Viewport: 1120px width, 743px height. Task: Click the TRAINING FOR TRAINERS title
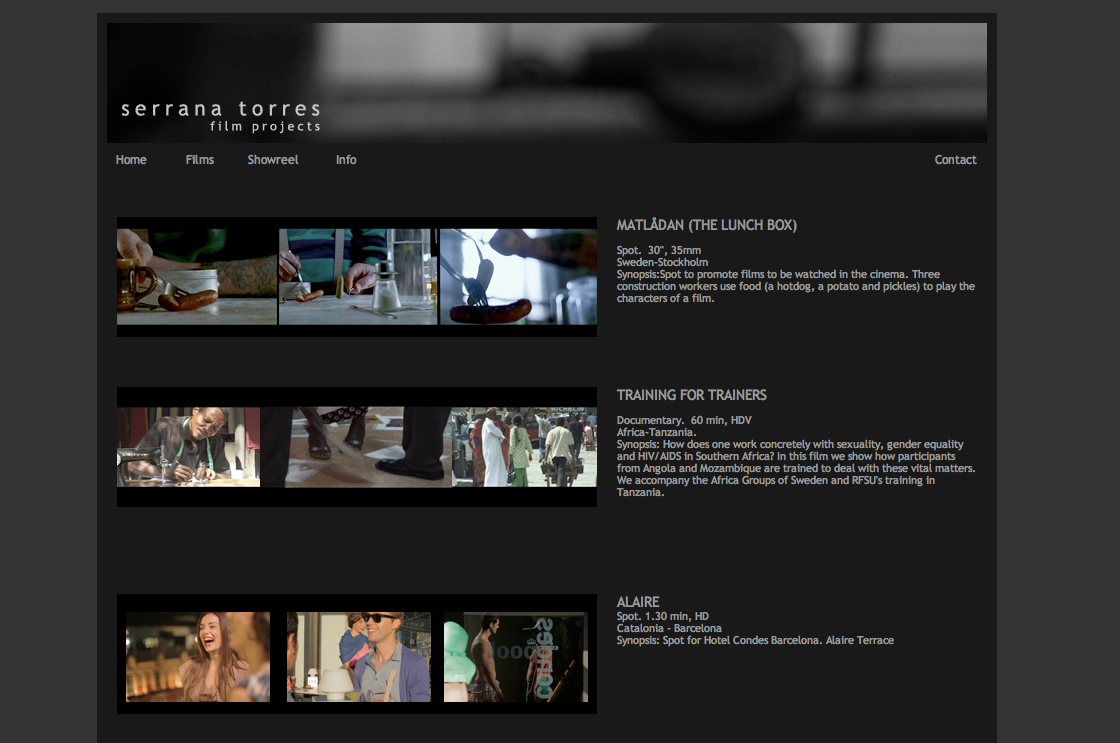tap(691, 395)
